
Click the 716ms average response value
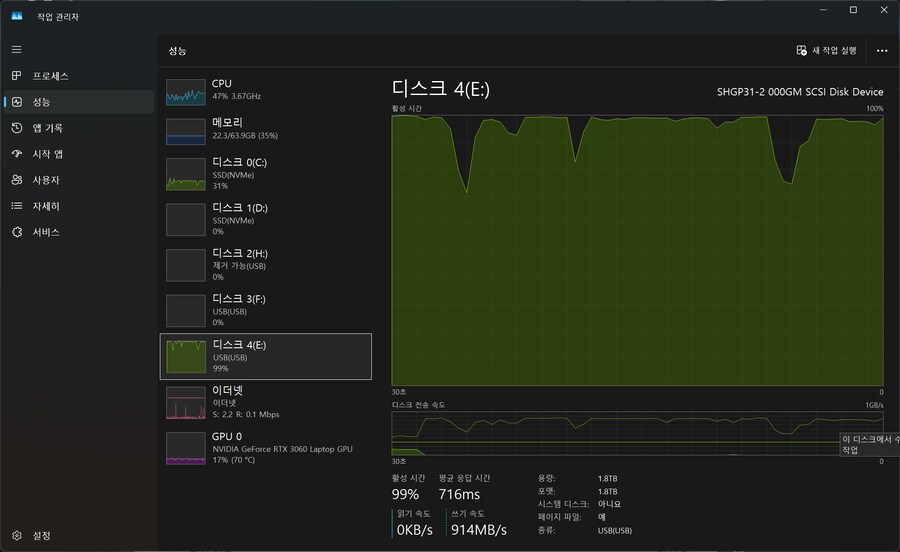[x=459, y=494]
